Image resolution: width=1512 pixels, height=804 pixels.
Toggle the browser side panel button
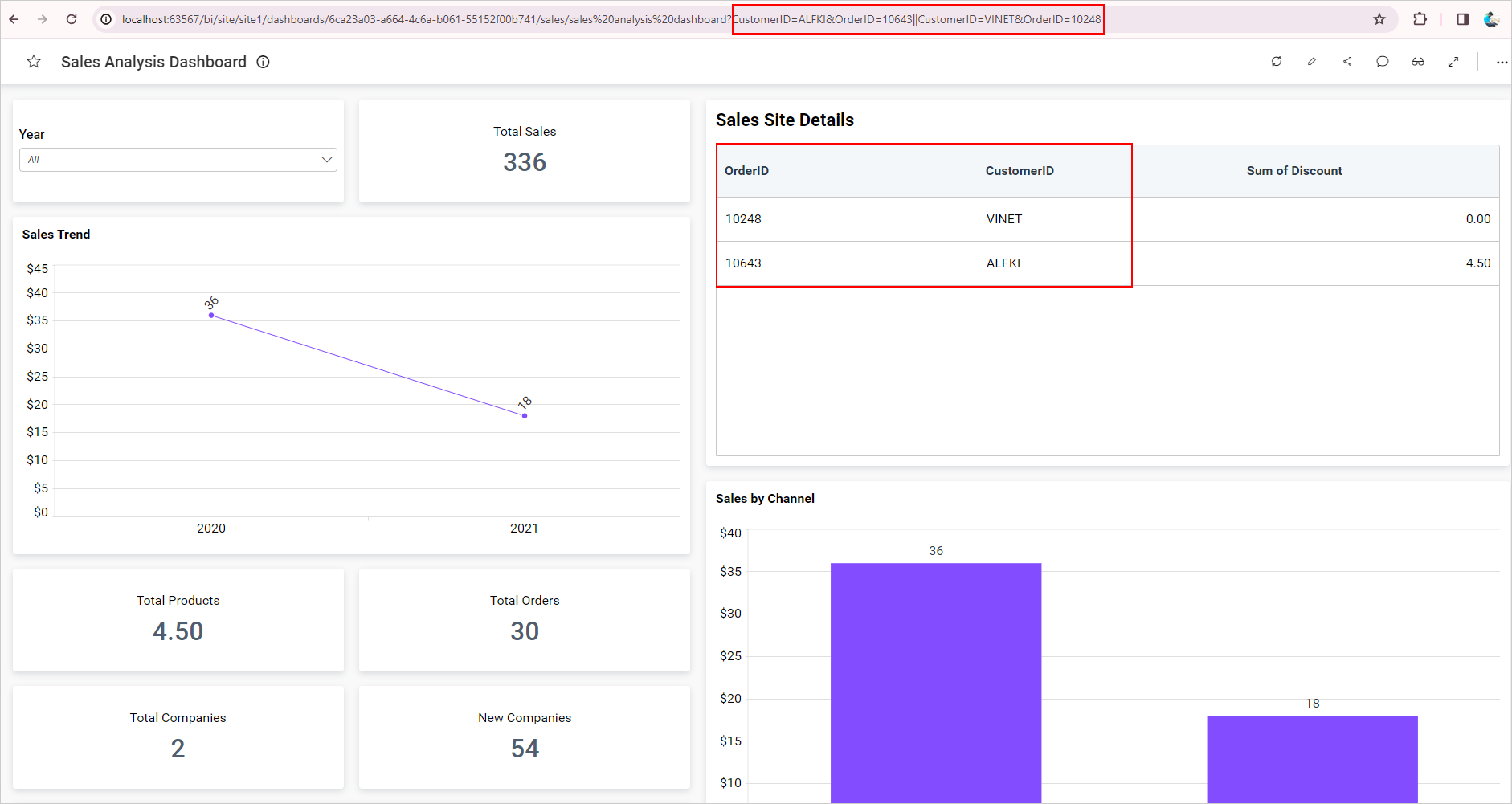coord(1462,19)
